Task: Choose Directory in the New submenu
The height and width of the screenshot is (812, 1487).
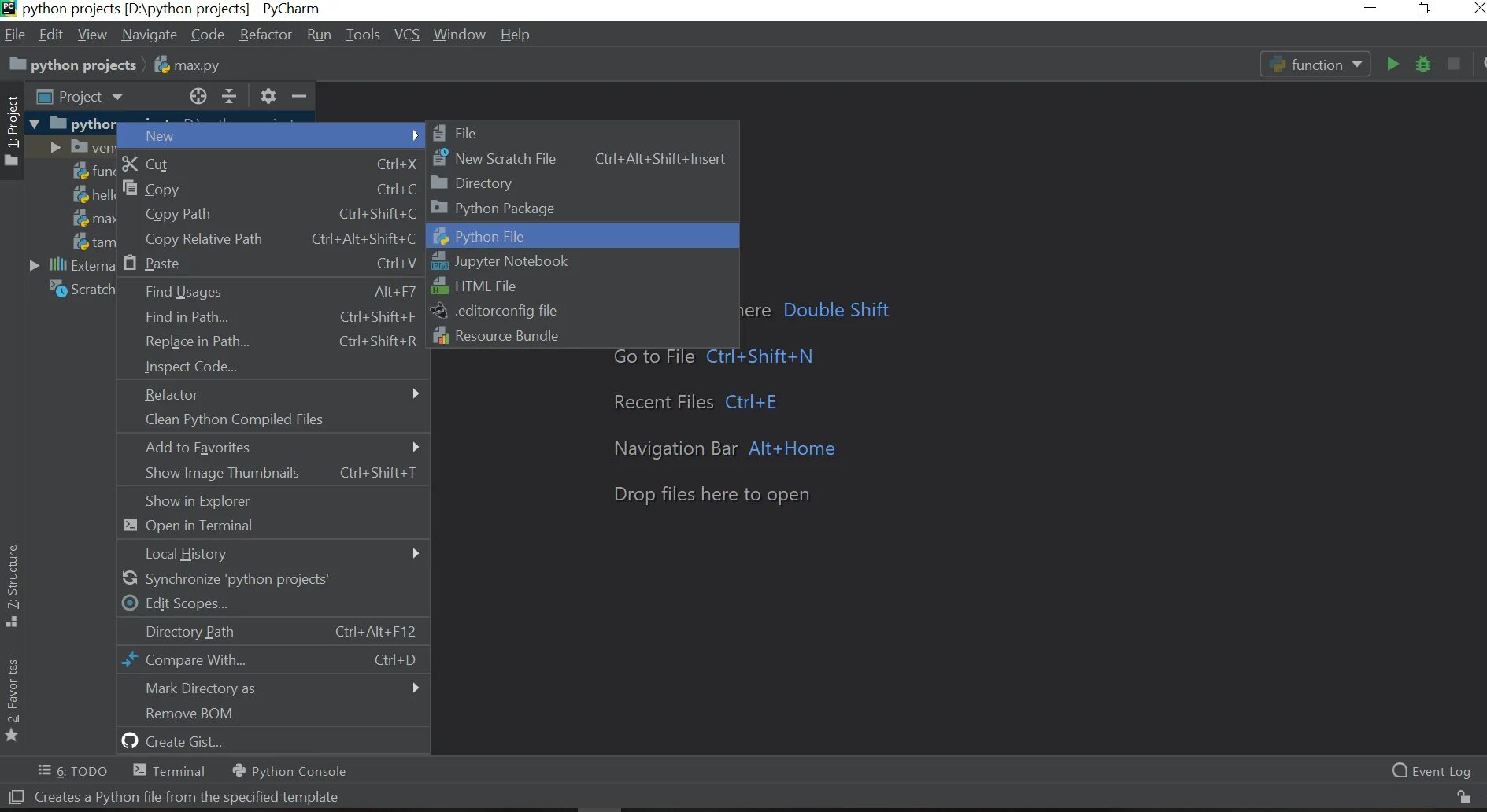Action: pyautogui.click(x=583, y=183)
